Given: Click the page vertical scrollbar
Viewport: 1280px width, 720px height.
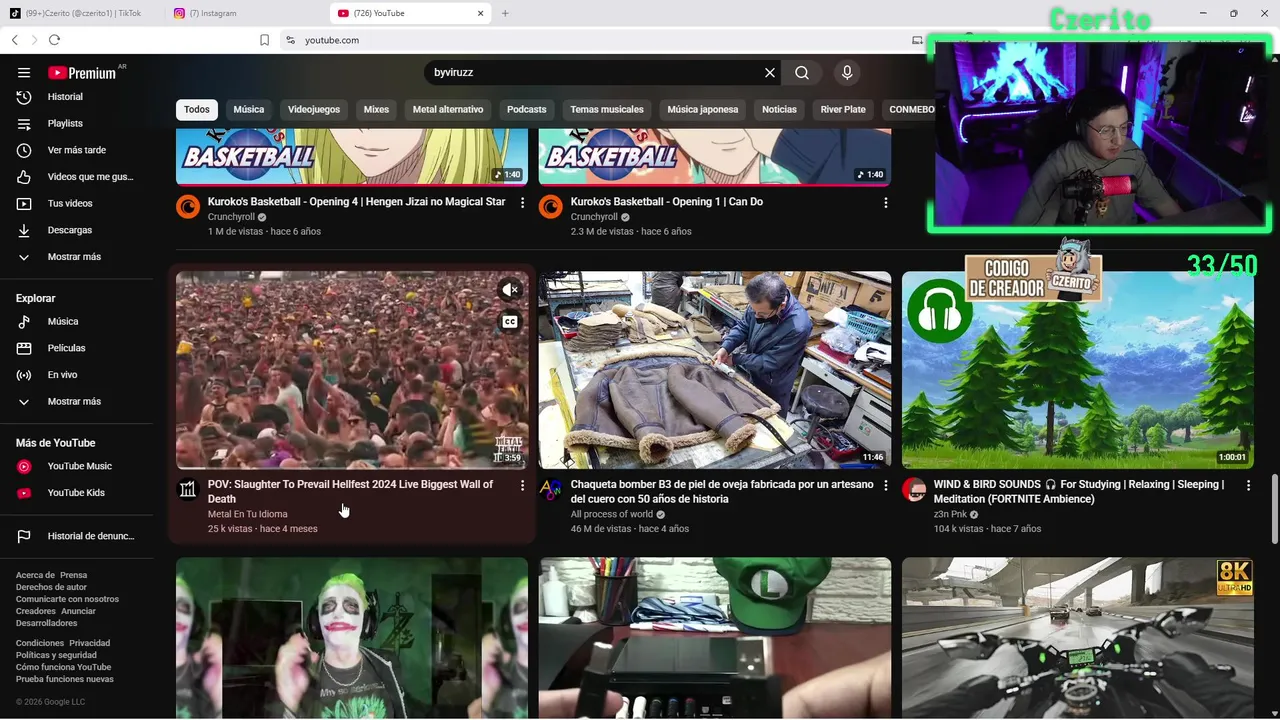Looking at the screenshot, I should click(x=1274, y=510).
